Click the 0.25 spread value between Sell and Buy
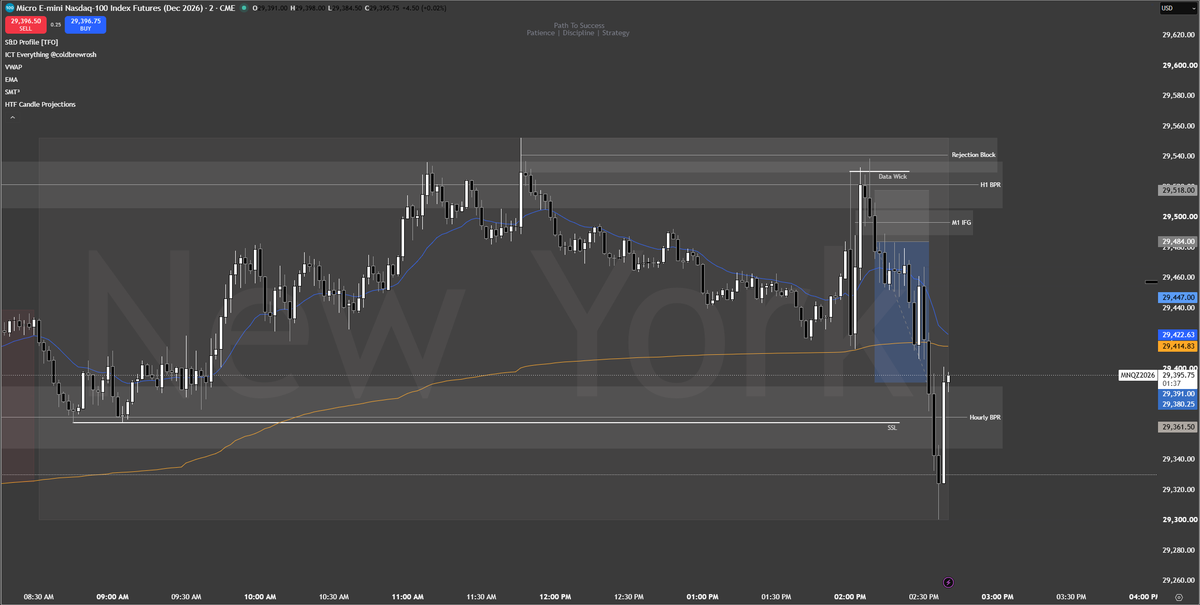1200x605 pixels. 56,25
